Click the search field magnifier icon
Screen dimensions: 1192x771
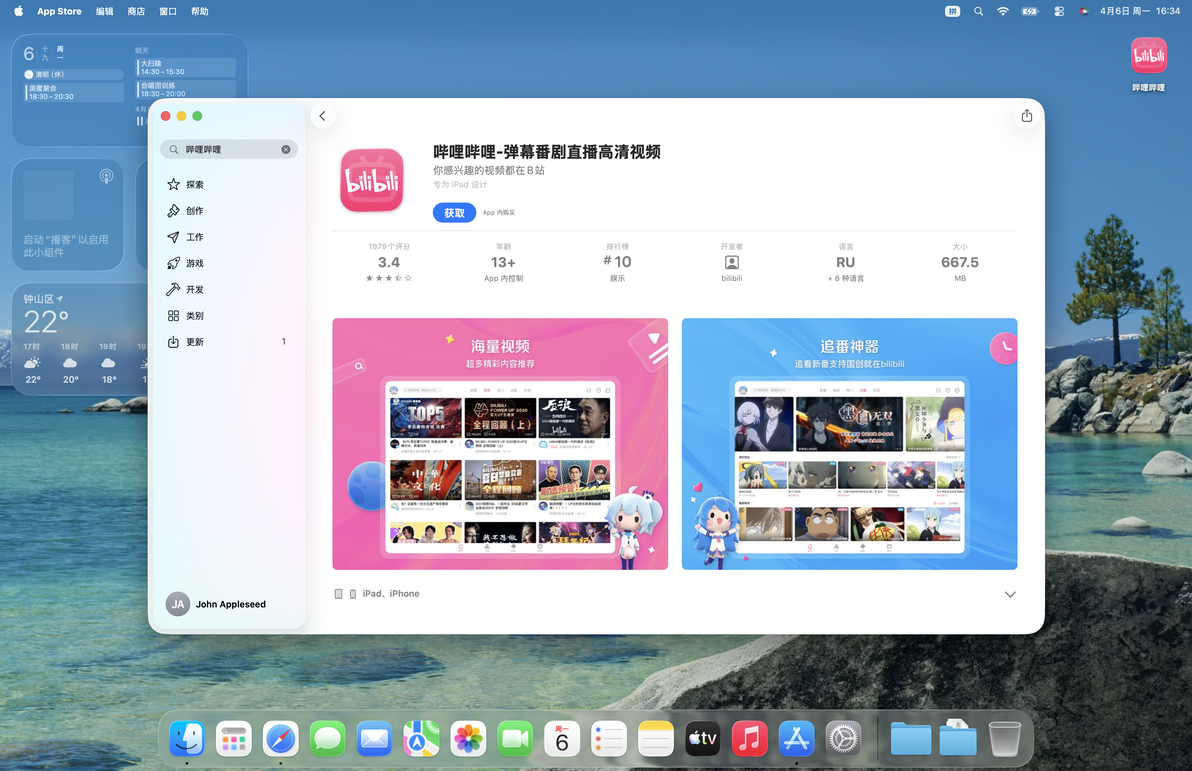click(173, 149)
